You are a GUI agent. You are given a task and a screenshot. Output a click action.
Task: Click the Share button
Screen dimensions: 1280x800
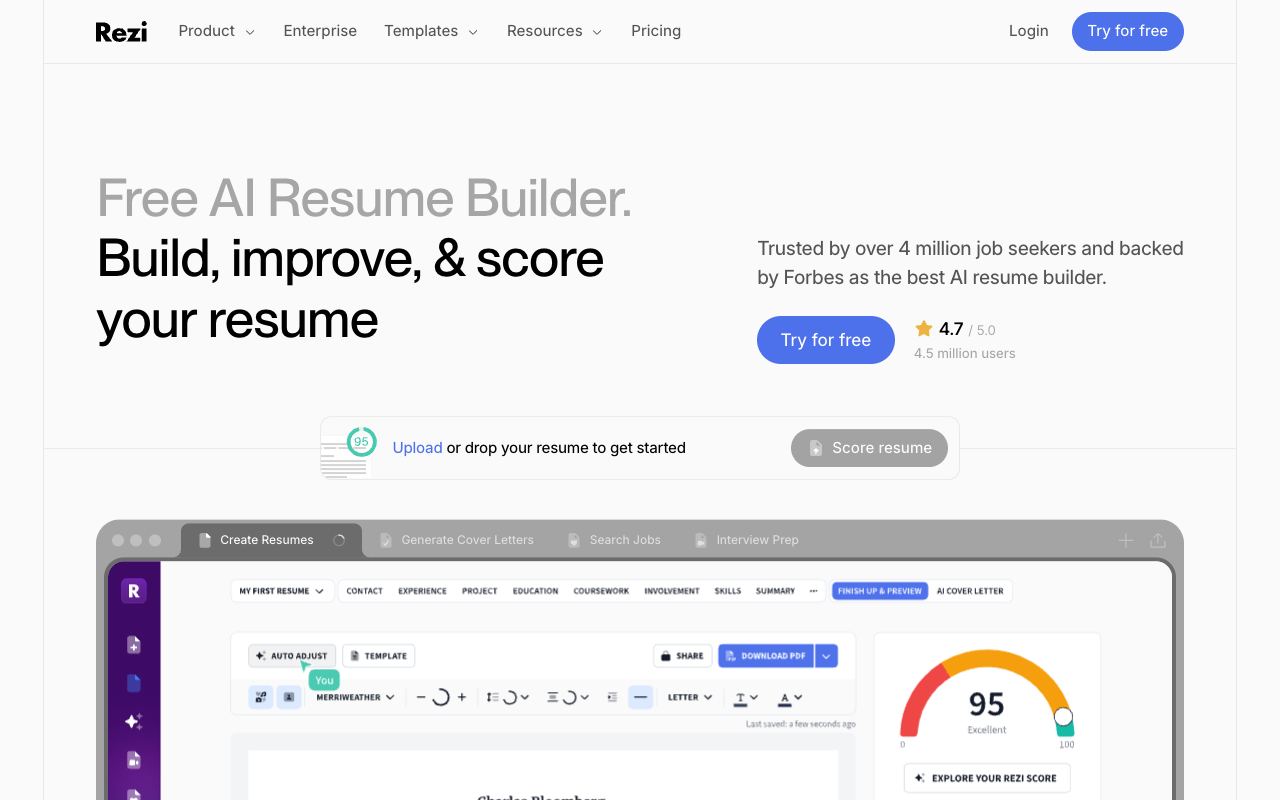coord(682,656)
